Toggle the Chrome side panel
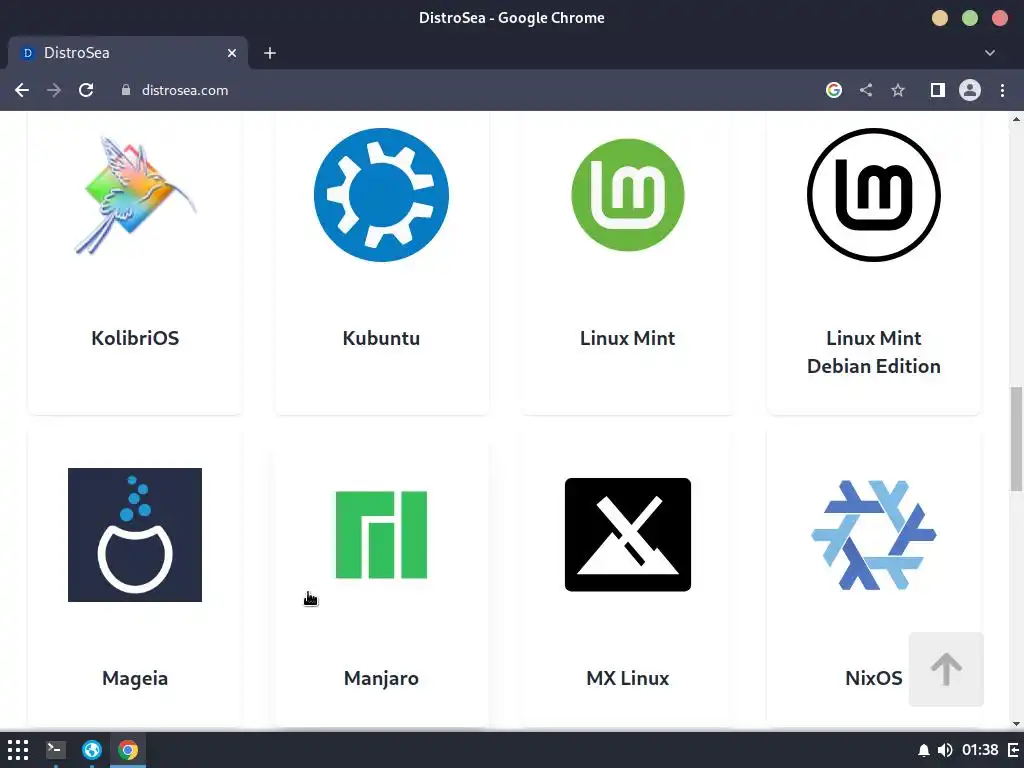The width and height of the screenshot is (1024, 768). point(938,90)
